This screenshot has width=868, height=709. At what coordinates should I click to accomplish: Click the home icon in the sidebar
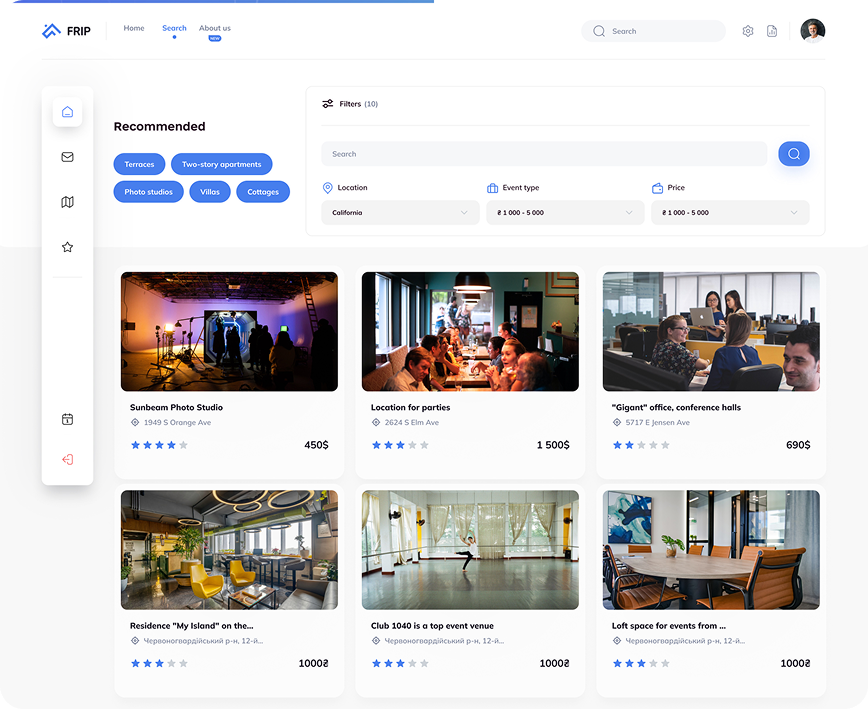coord(67,112)
